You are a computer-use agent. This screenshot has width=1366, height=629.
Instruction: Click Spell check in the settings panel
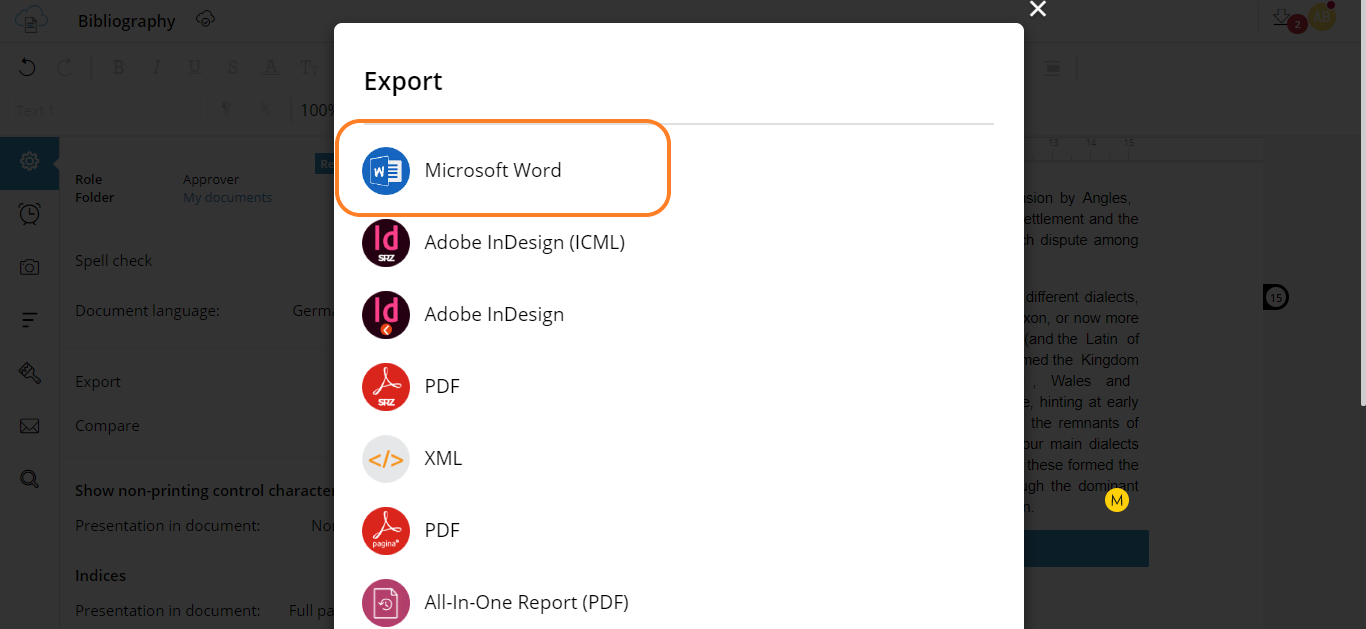click(114, 261)
